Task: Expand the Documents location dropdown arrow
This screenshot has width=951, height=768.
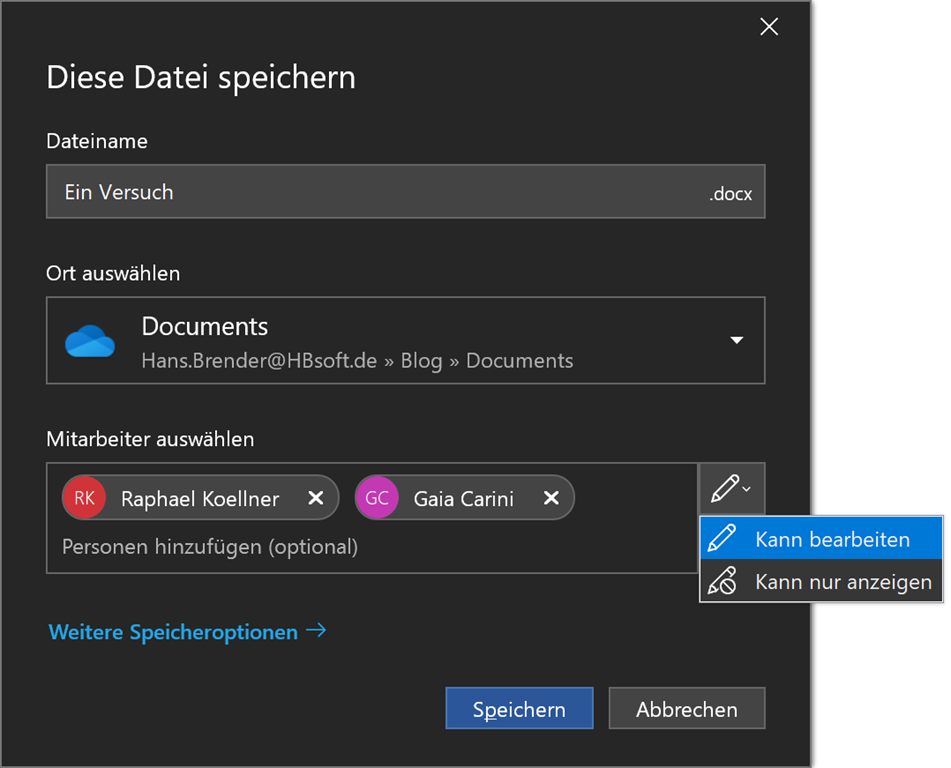Action: pos(736,341)
